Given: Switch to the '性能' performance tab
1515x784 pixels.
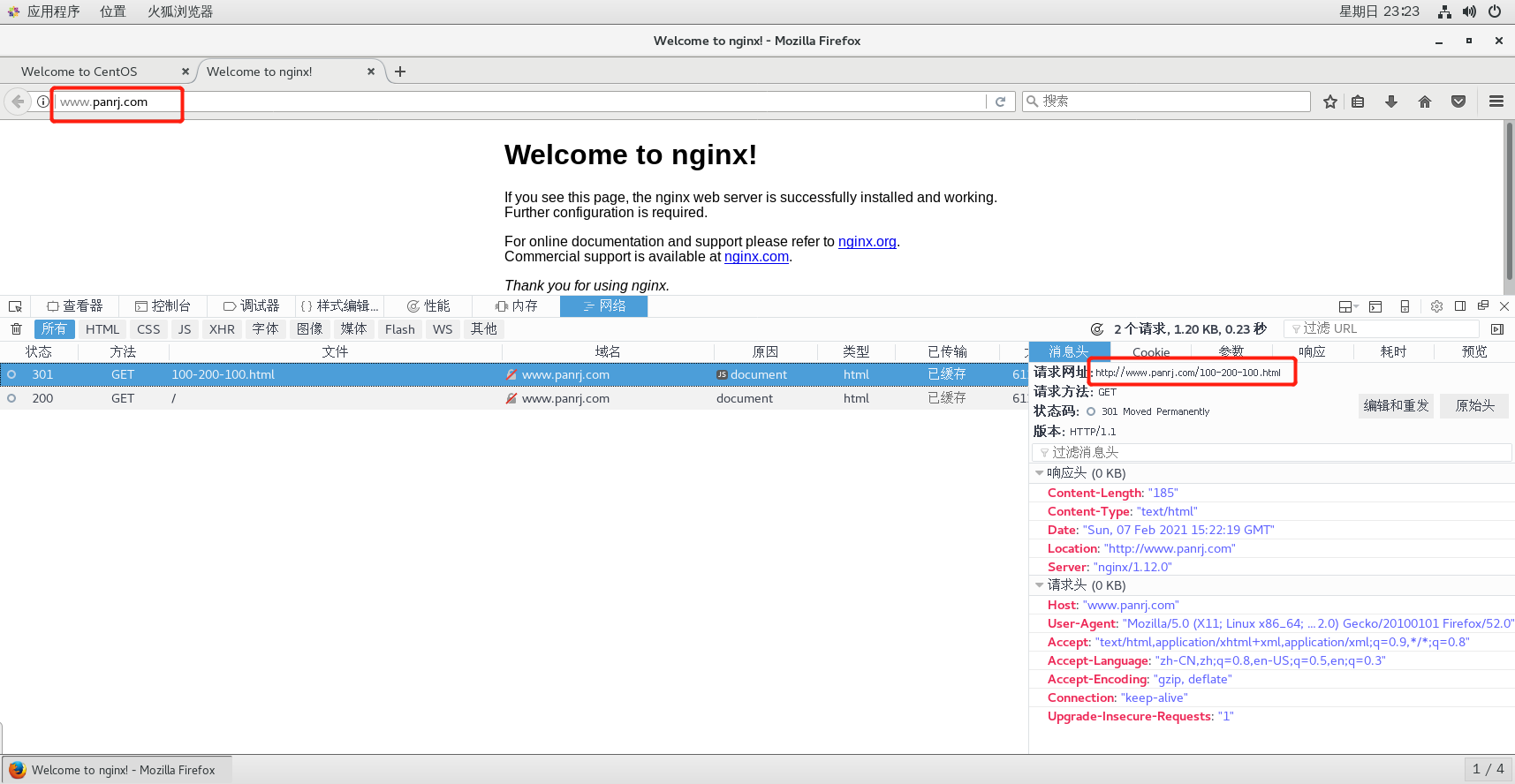Looking at the screenshot, I should (x=428, y=306).
